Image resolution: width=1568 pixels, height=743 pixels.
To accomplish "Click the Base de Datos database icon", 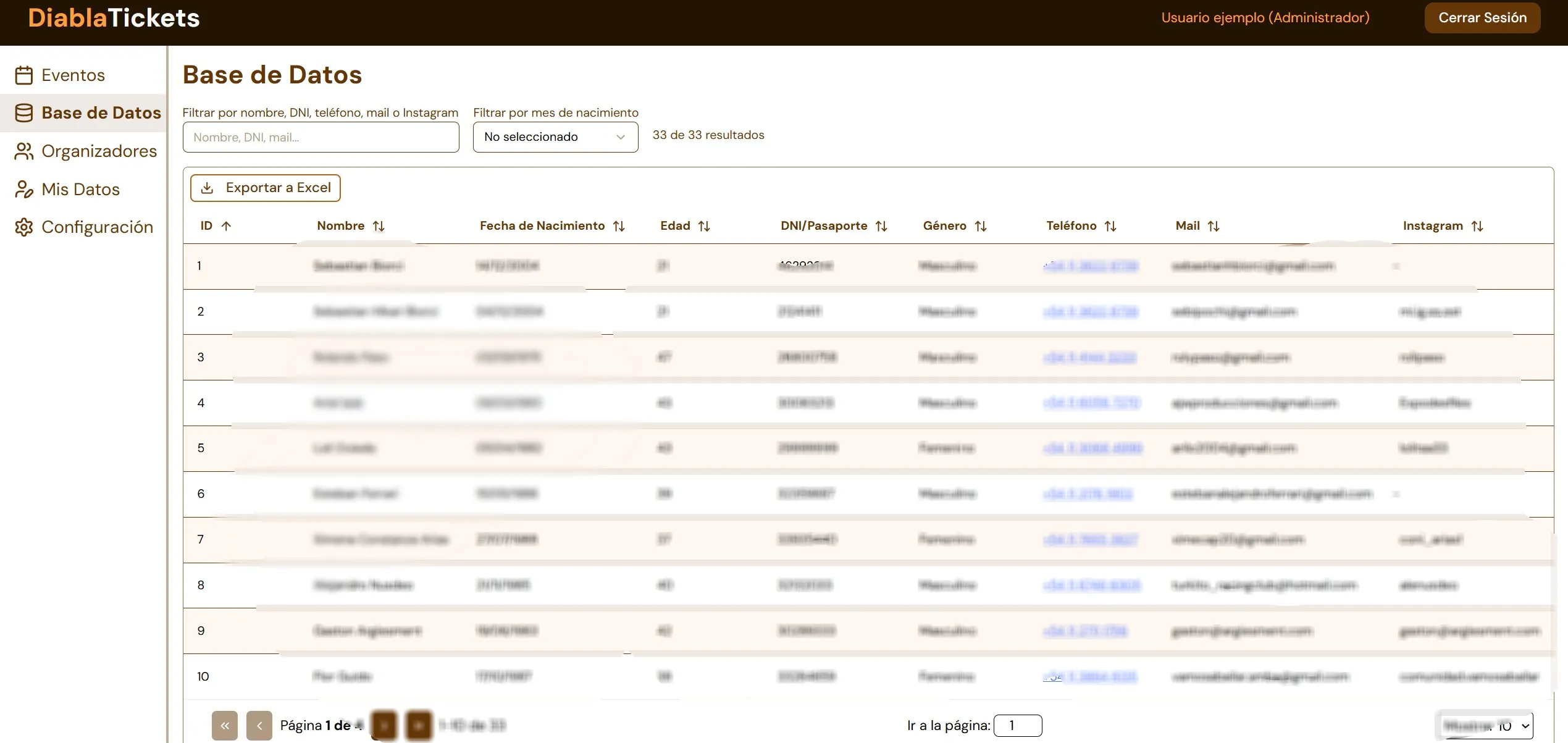I will [x=24, y=113].
